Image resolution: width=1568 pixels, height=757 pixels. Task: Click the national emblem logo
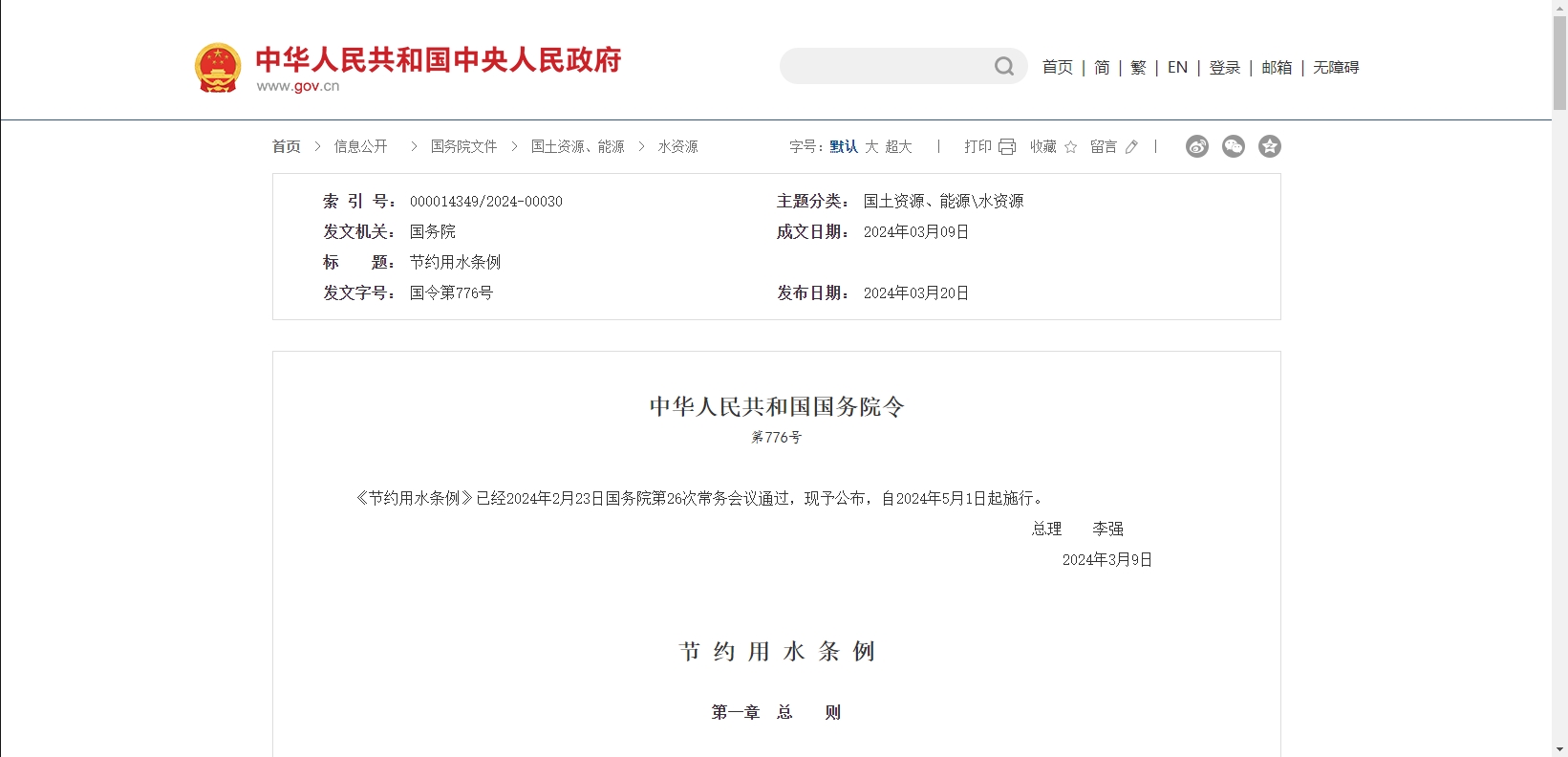[218, 68]
